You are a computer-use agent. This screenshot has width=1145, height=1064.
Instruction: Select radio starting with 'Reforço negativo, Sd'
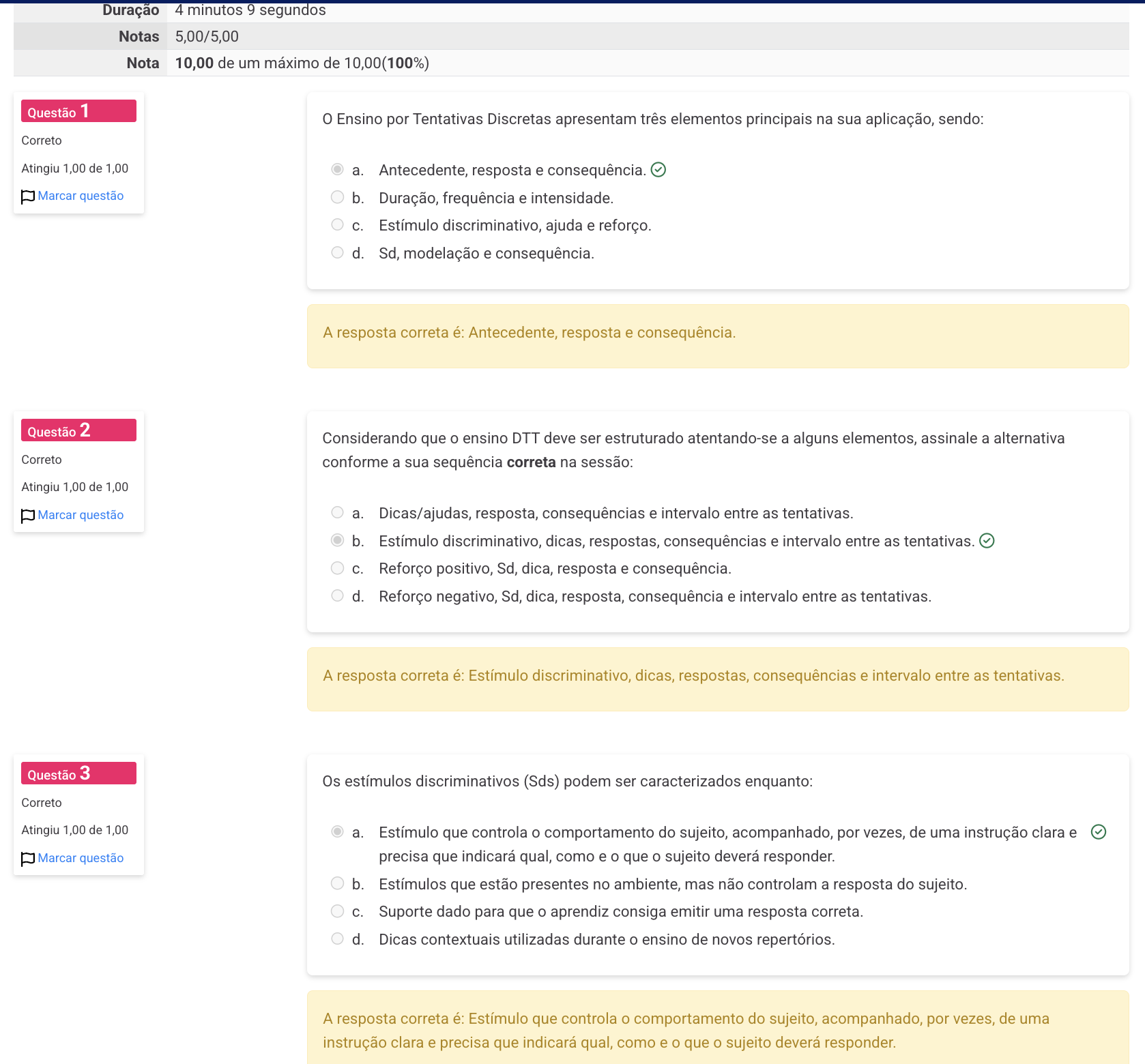tap(337, 595)
